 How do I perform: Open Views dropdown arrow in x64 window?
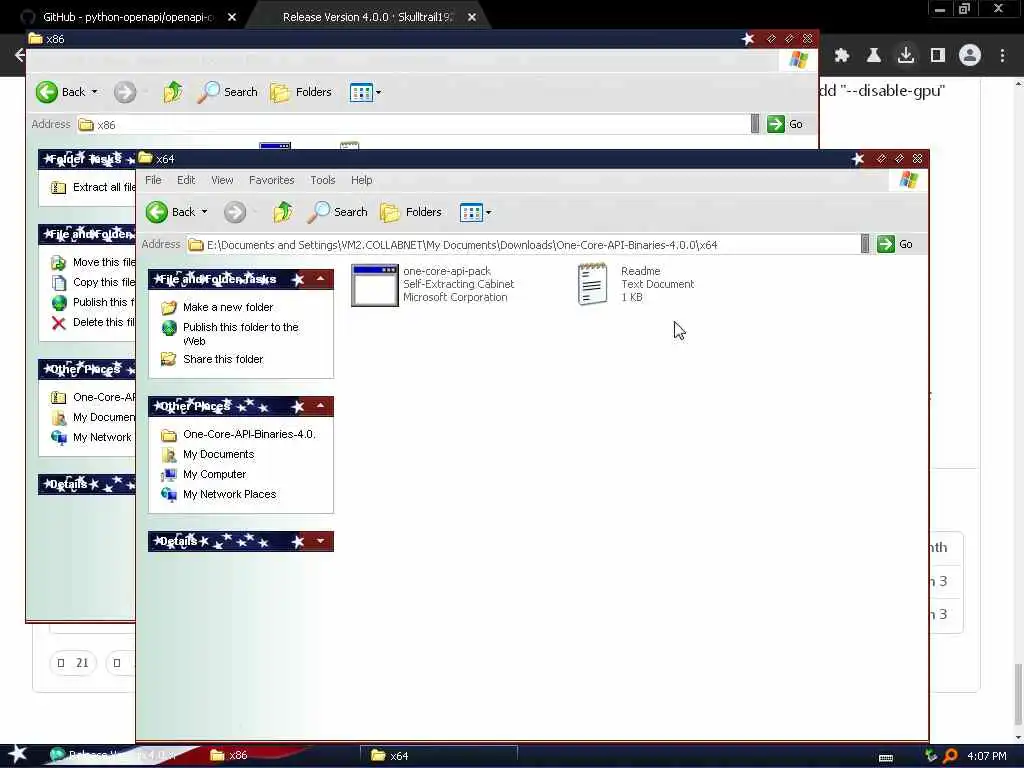488,212
